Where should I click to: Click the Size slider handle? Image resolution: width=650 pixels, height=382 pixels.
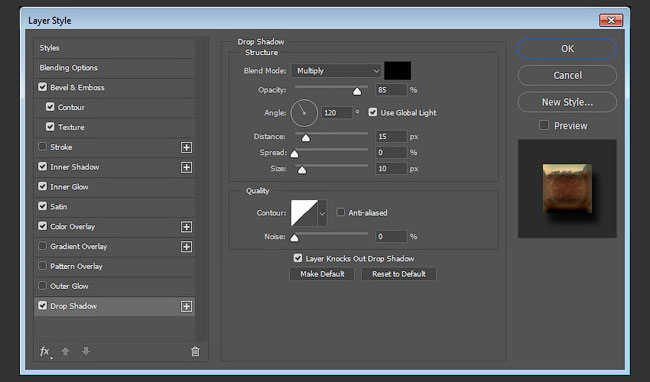(302, 170)
